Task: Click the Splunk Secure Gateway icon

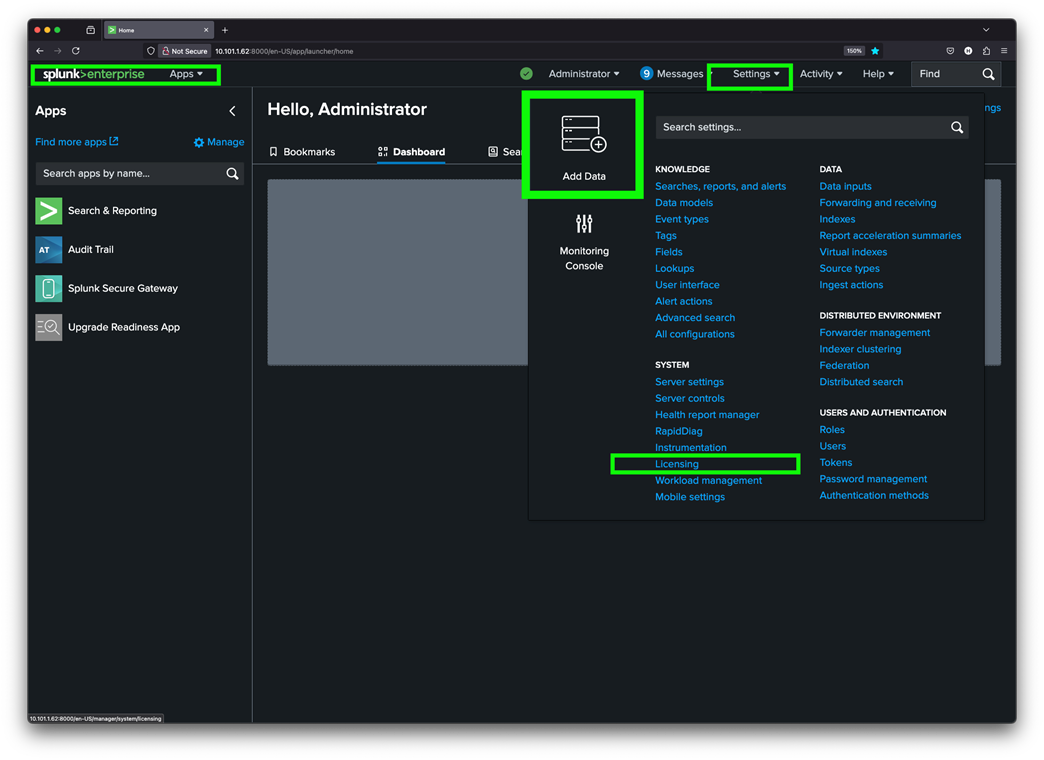Action: pyautogui.click(x=49, y=288)
